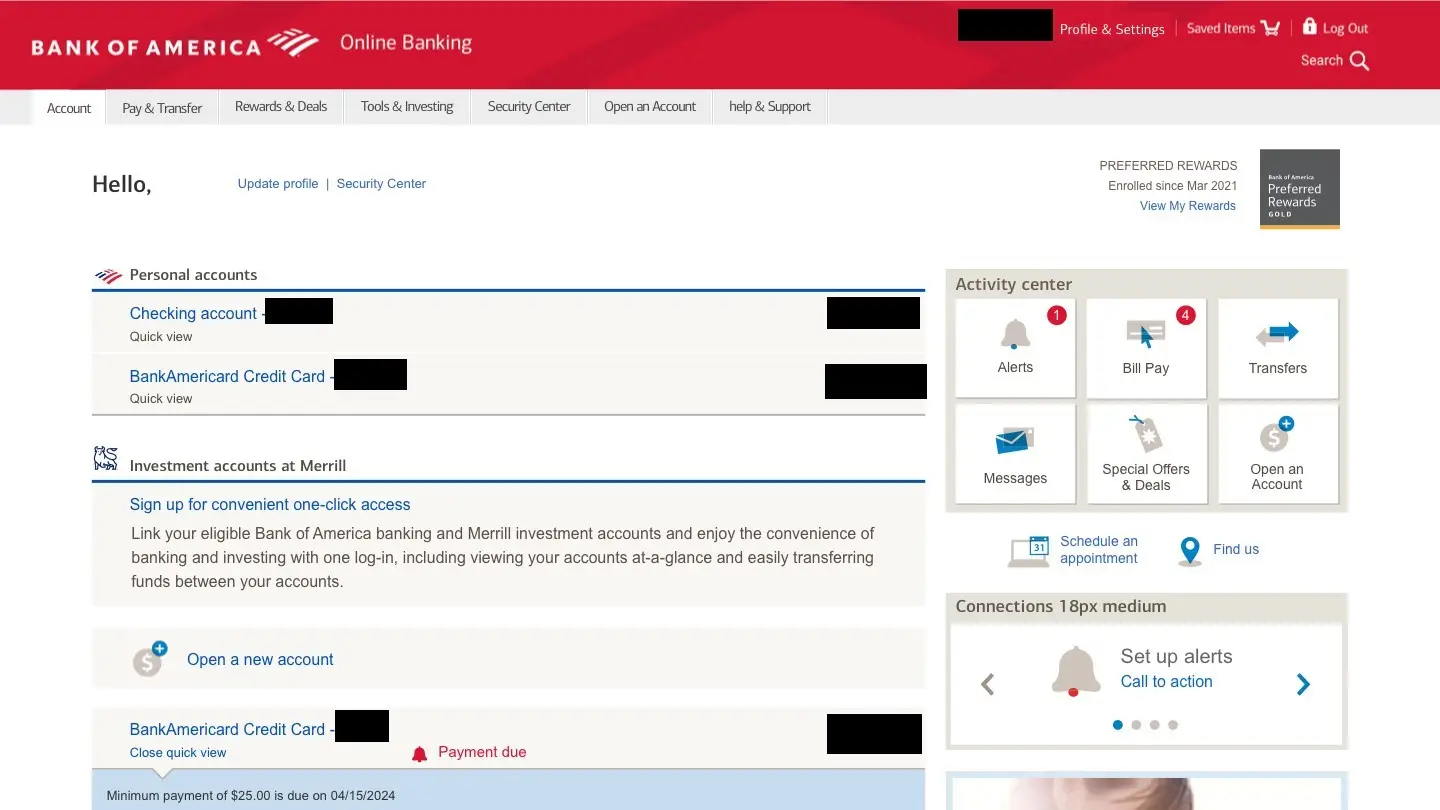Switch to the Pay & Transfer tab

coord(161,106)
